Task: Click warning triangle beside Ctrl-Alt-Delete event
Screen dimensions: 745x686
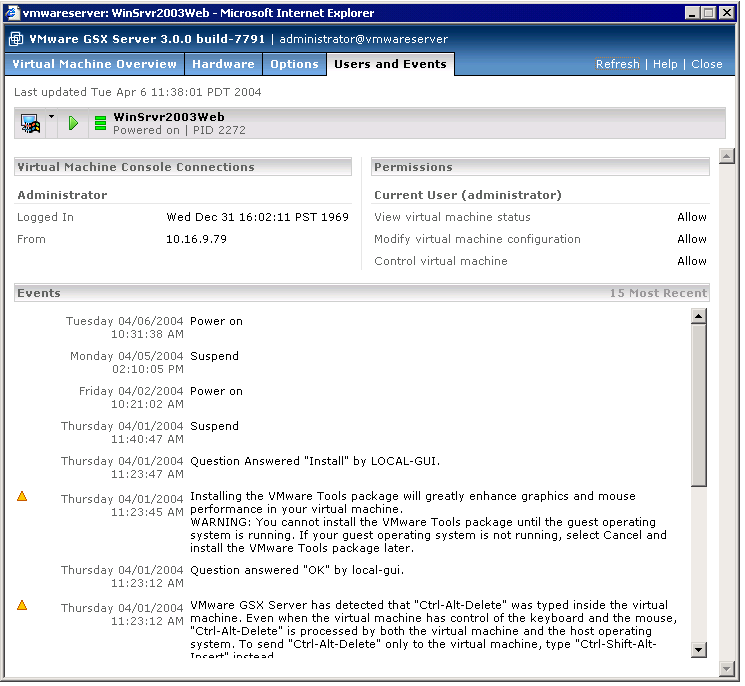Action: [x=22, y=605]
